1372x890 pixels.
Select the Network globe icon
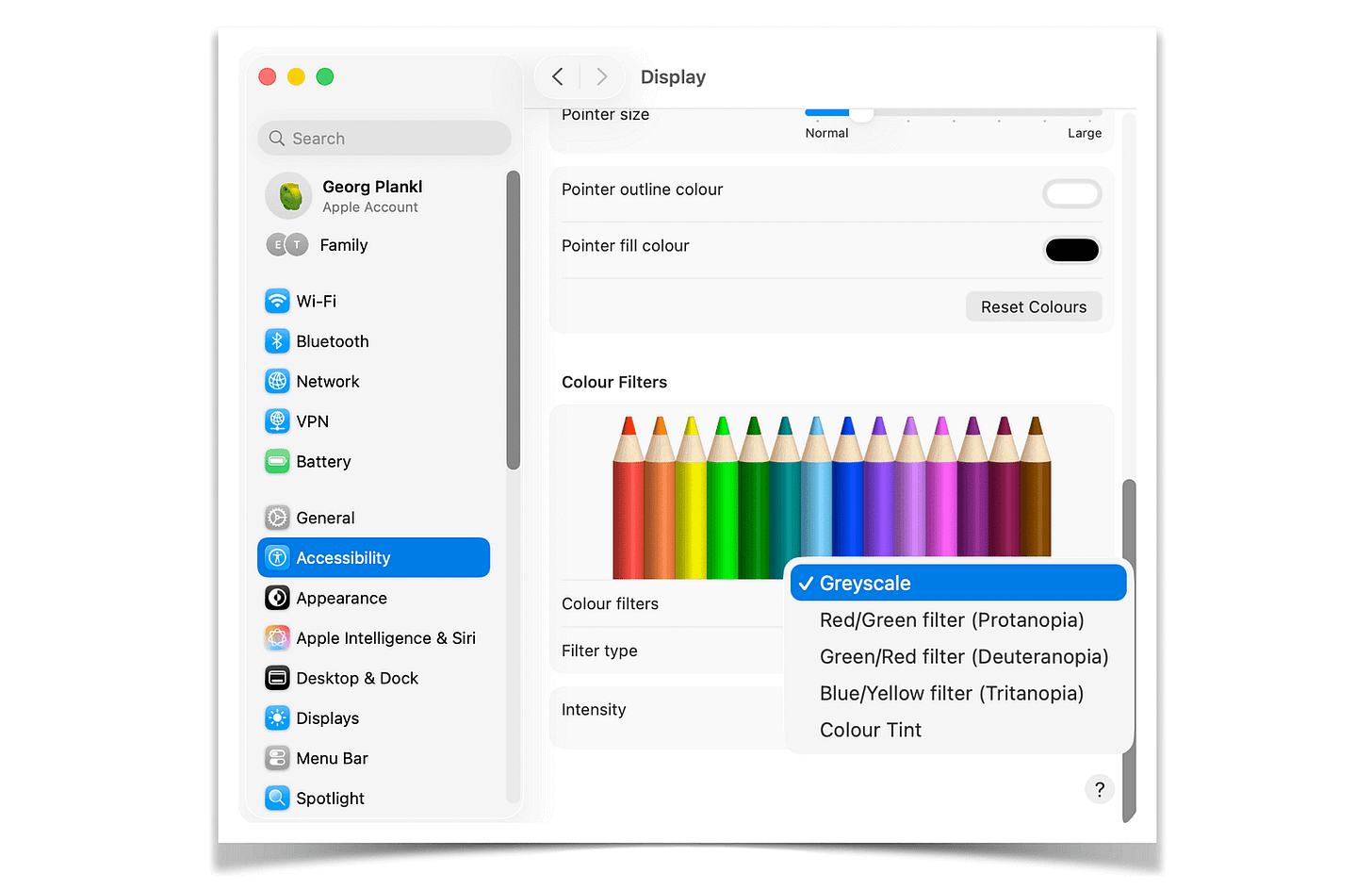click(x=277, y=381)
